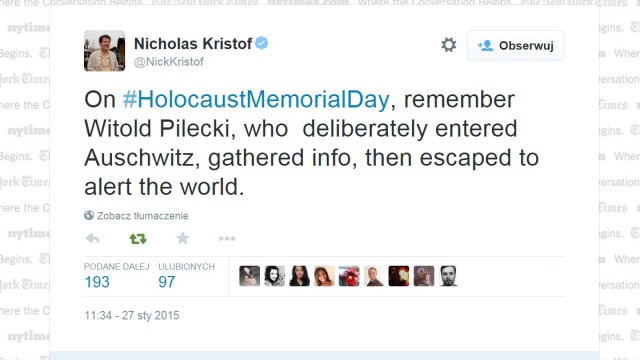Click the reply arrow icon
The height and width of the screenshot is (360, 640).
pos(93,238)
